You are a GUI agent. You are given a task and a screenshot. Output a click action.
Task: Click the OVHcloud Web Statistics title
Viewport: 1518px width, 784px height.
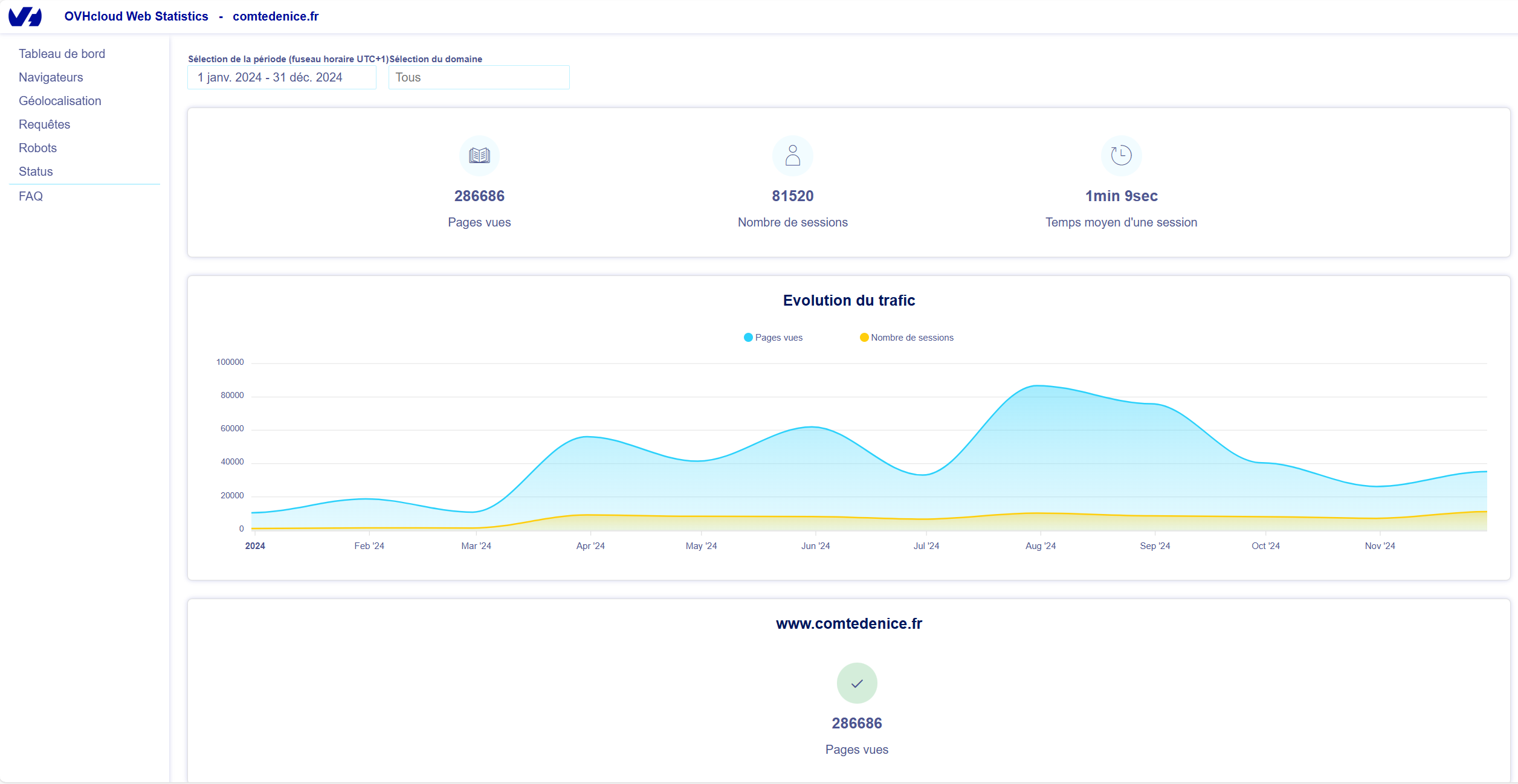pos(136,16)
